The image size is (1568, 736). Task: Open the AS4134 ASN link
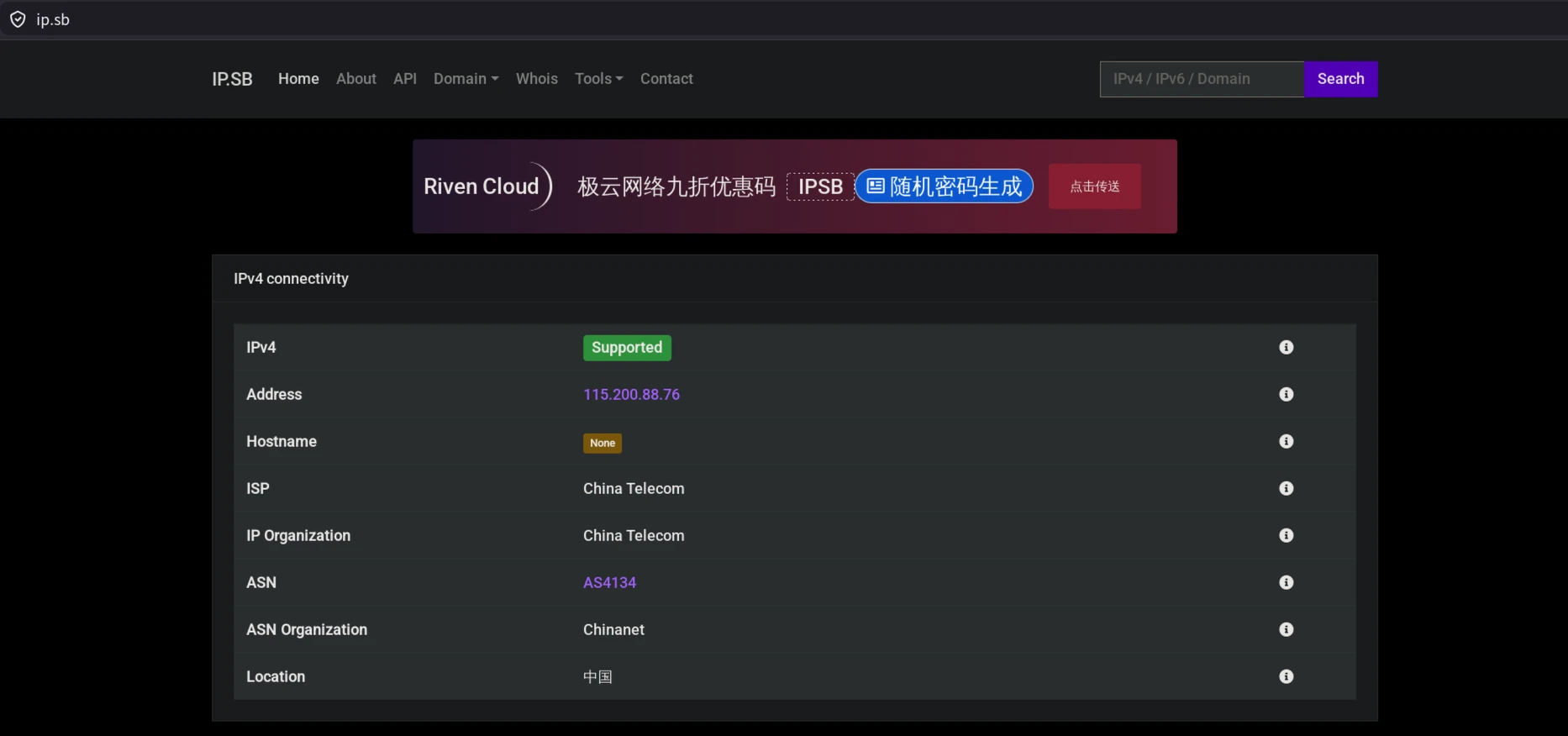click(x=609, y=582)
